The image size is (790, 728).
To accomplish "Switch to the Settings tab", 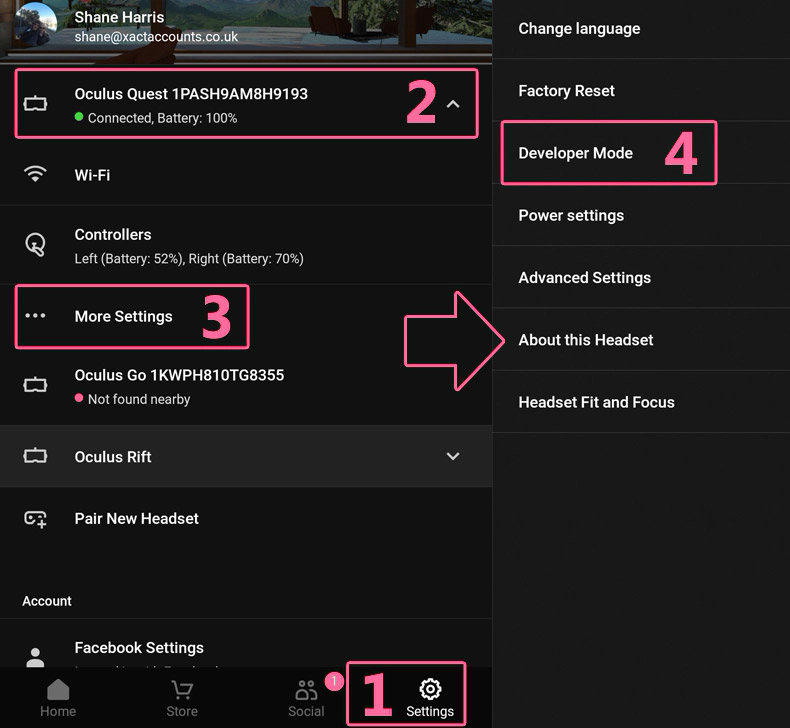I will (430, 698).
